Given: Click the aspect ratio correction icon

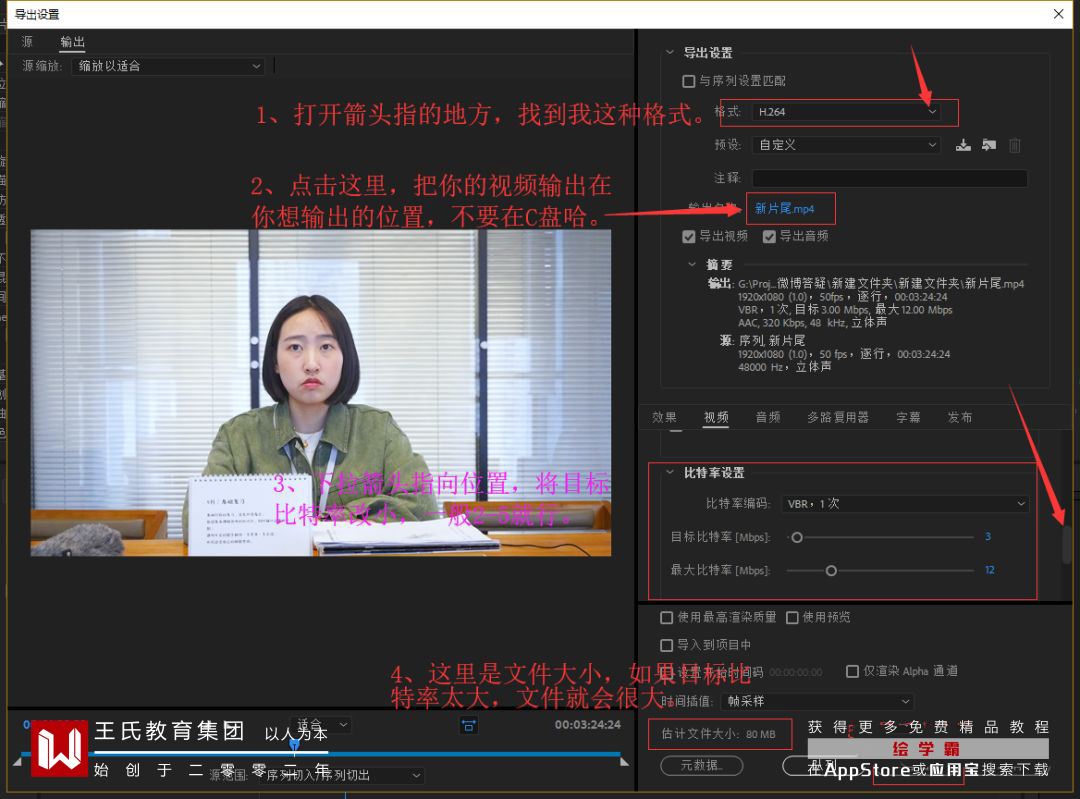Looking at the screenshot, I should pyautogui.click(x=468, y=725).
